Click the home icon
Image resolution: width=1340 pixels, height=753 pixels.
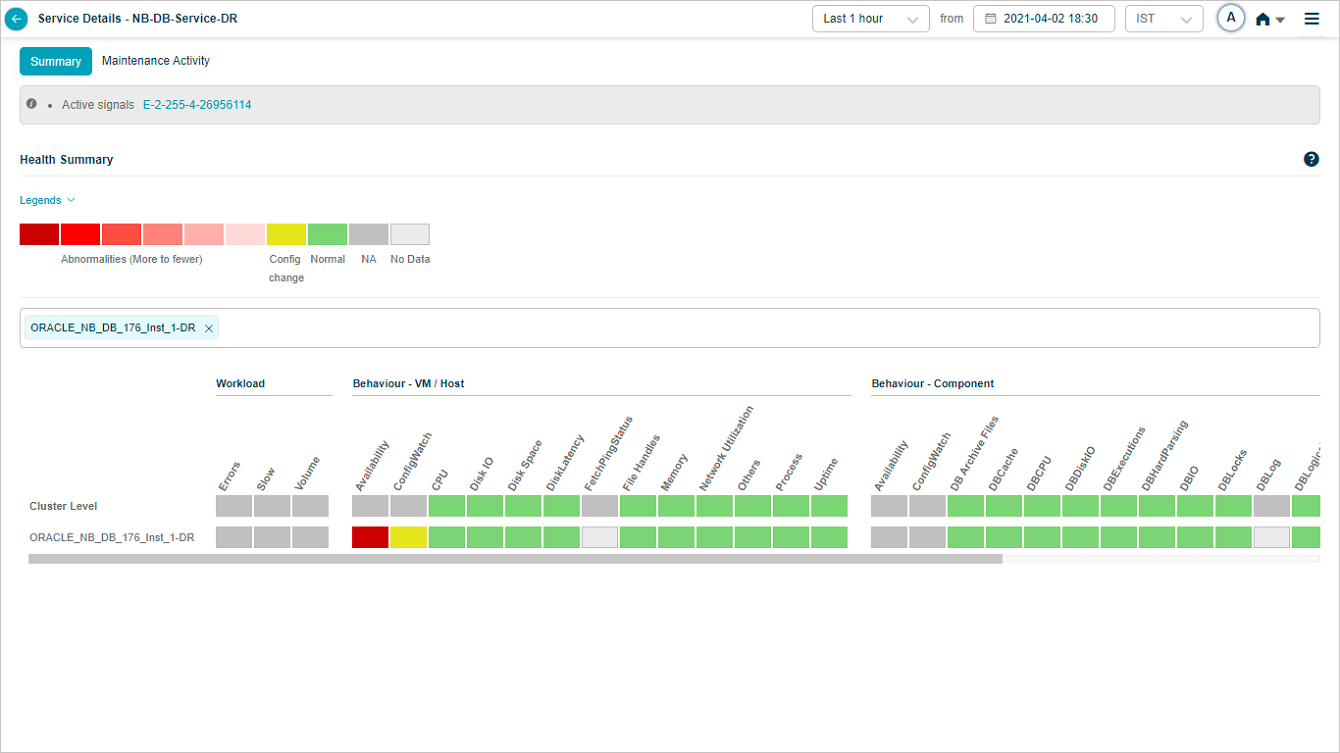[x=1263, y=20]
